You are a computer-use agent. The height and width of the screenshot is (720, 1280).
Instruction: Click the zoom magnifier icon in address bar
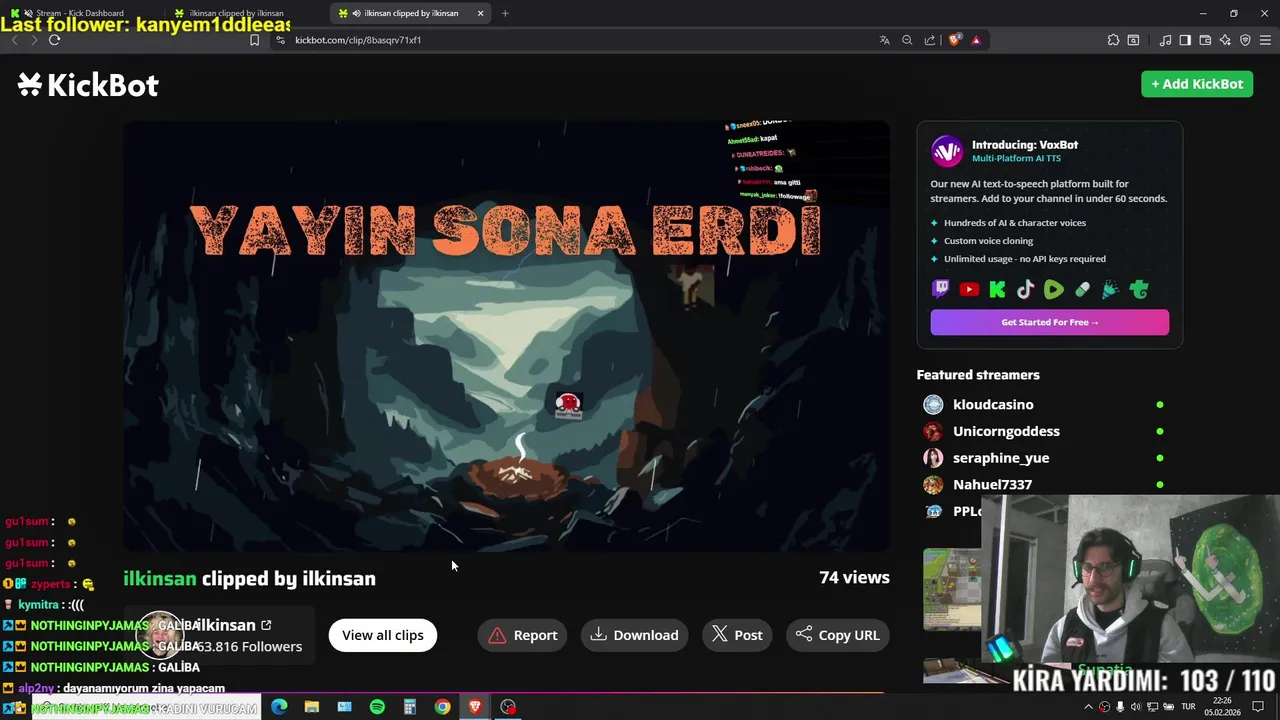[907, 40]
